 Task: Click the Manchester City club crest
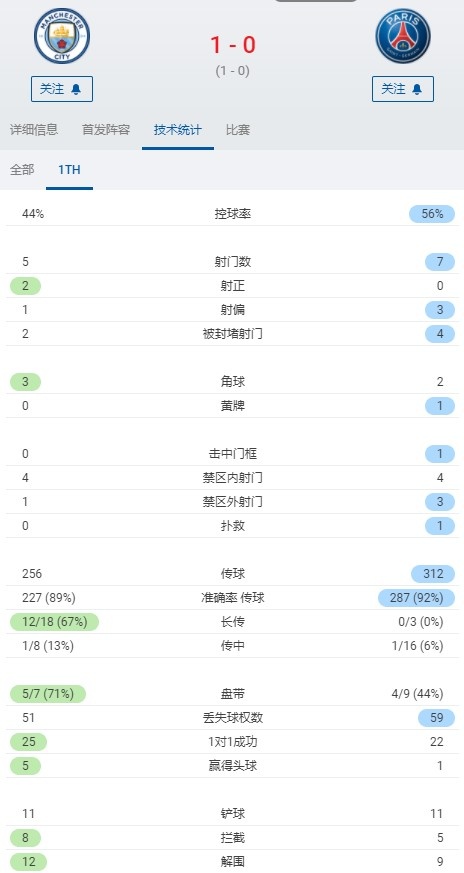click(62, 36)
